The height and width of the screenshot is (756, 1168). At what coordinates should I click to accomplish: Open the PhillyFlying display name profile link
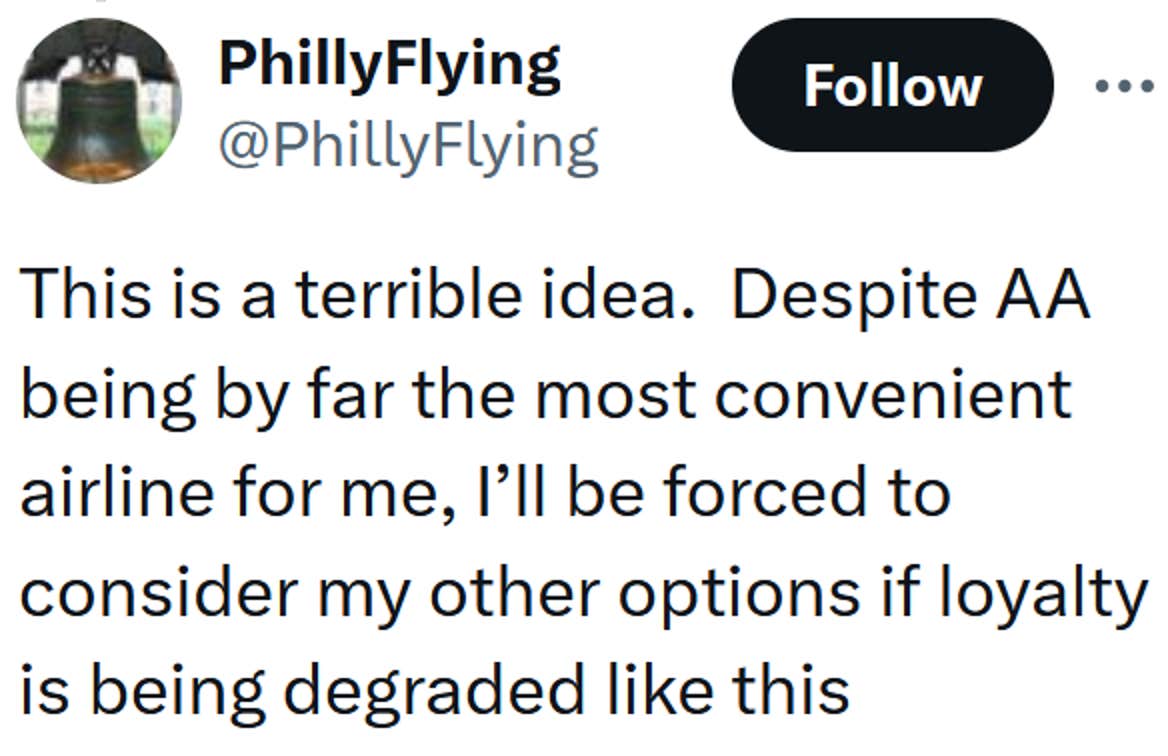click(x=389, y=66)
